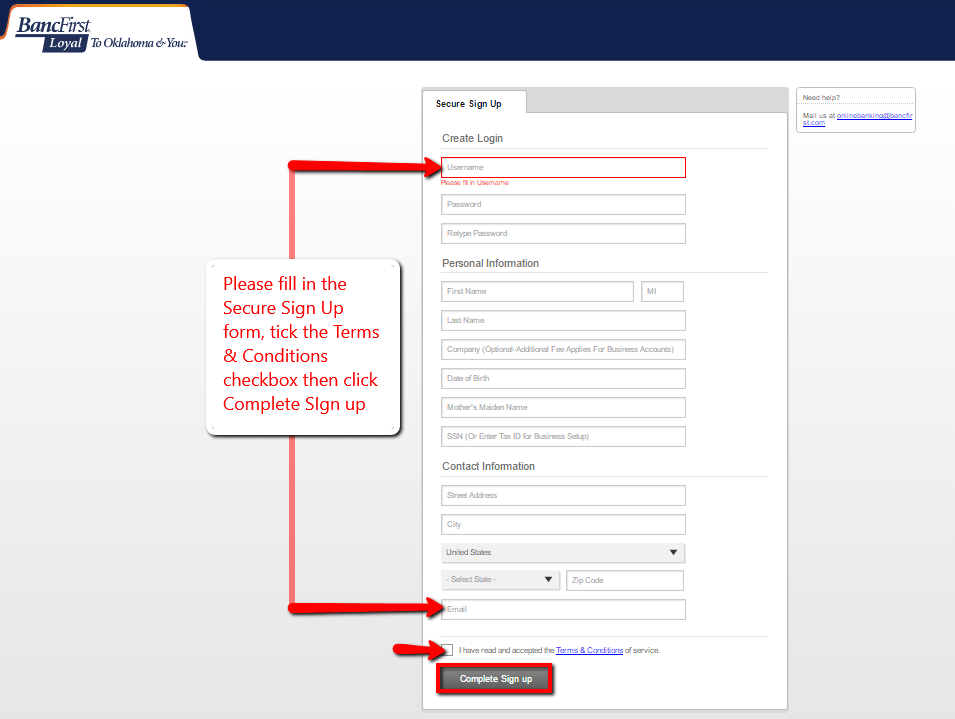Open the United States country dropdown
Screen dimensions: 955x719
563,552
